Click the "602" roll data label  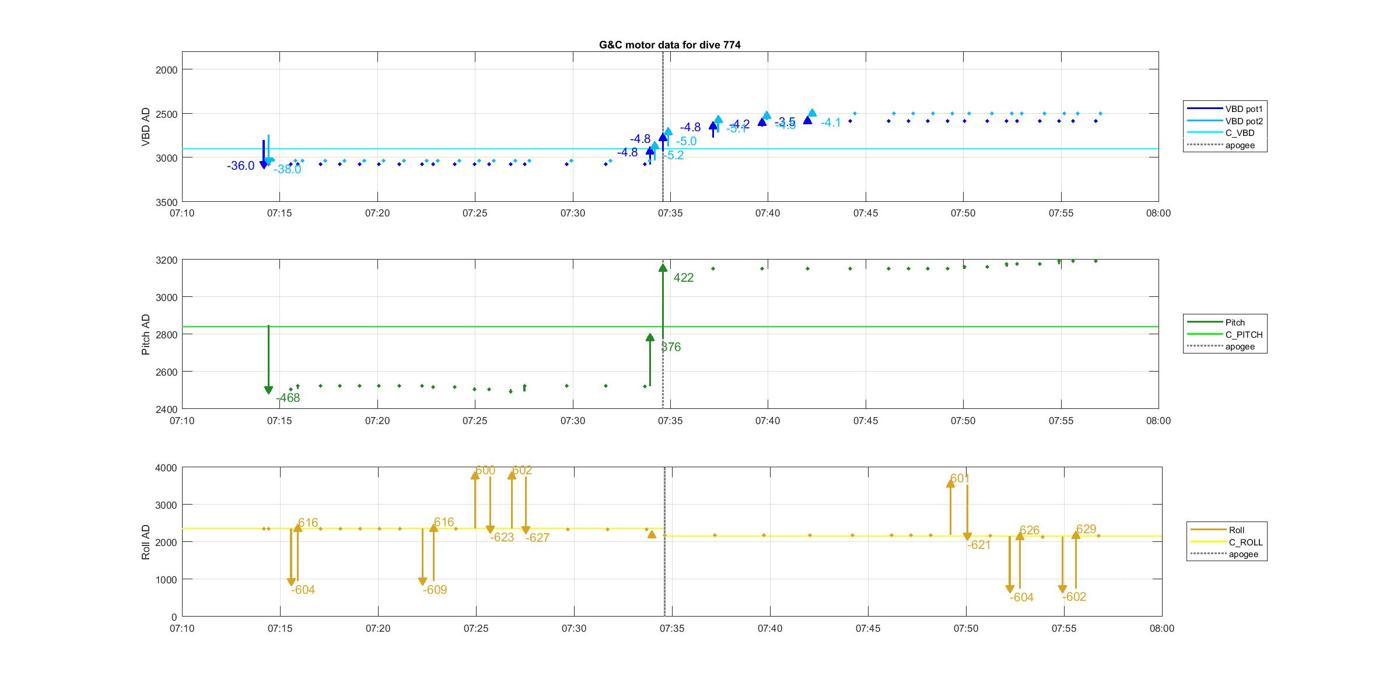521,470
